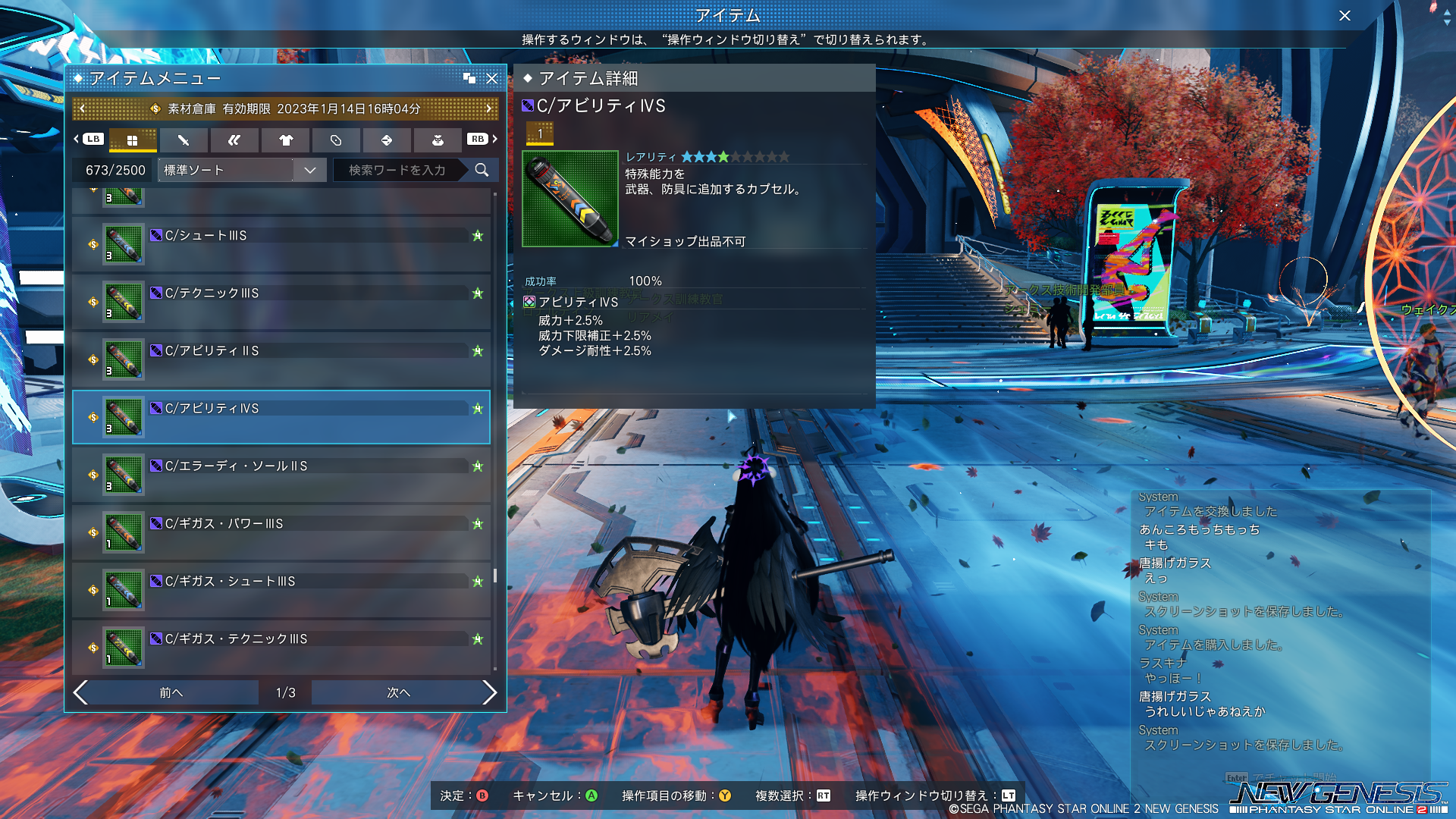The image size is (1456, 819).
Task: Switch to next storage with right arrow
Action: [489, 108]
